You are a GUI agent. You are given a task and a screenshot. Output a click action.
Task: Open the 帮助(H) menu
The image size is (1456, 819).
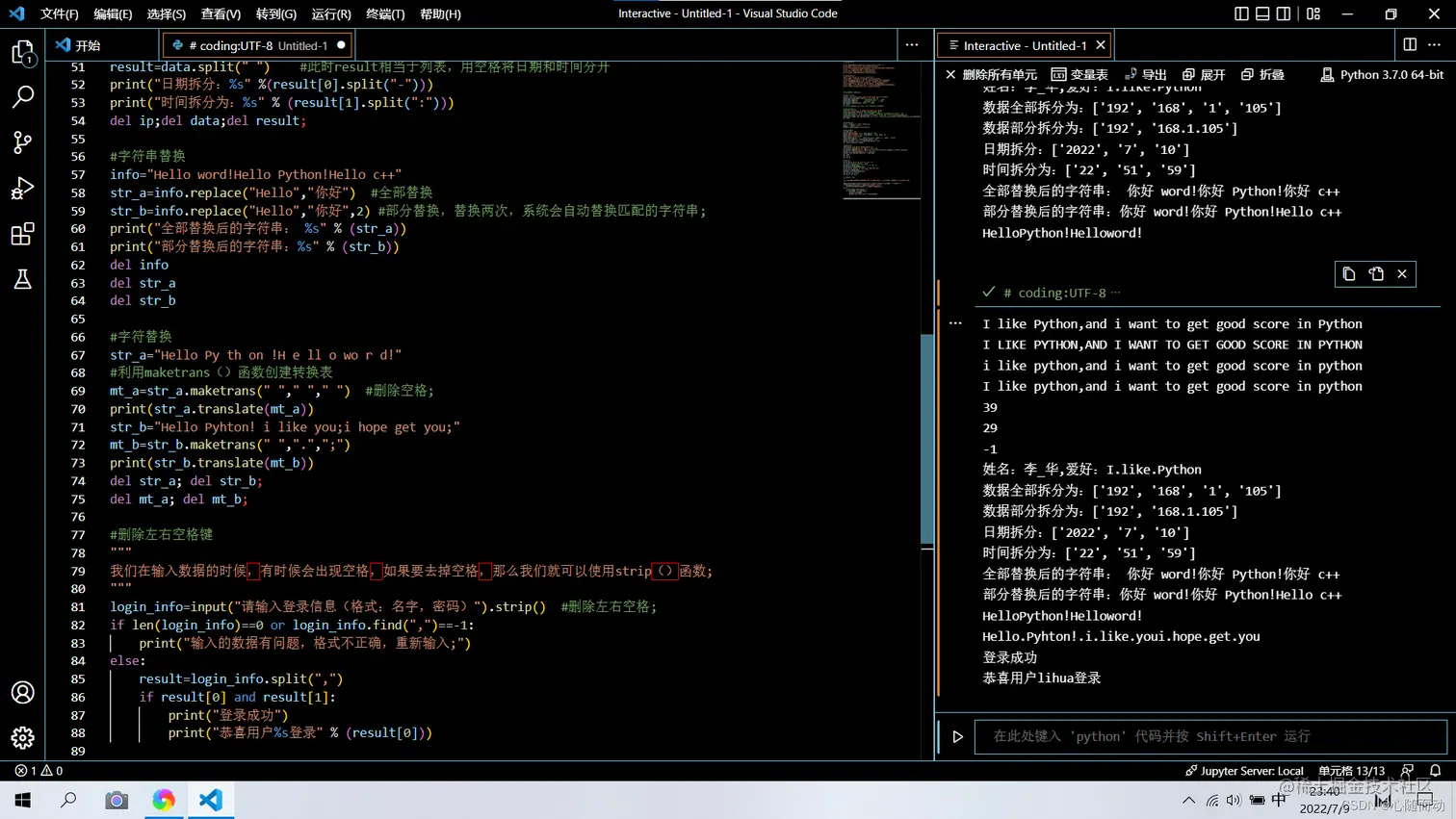tap(440, 13)
